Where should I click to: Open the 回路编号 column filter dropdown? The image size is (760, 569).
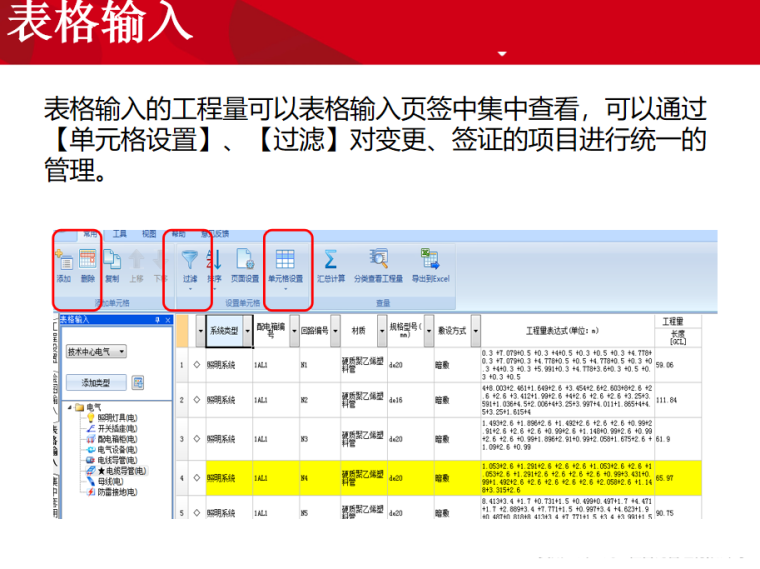coord(335,331)
